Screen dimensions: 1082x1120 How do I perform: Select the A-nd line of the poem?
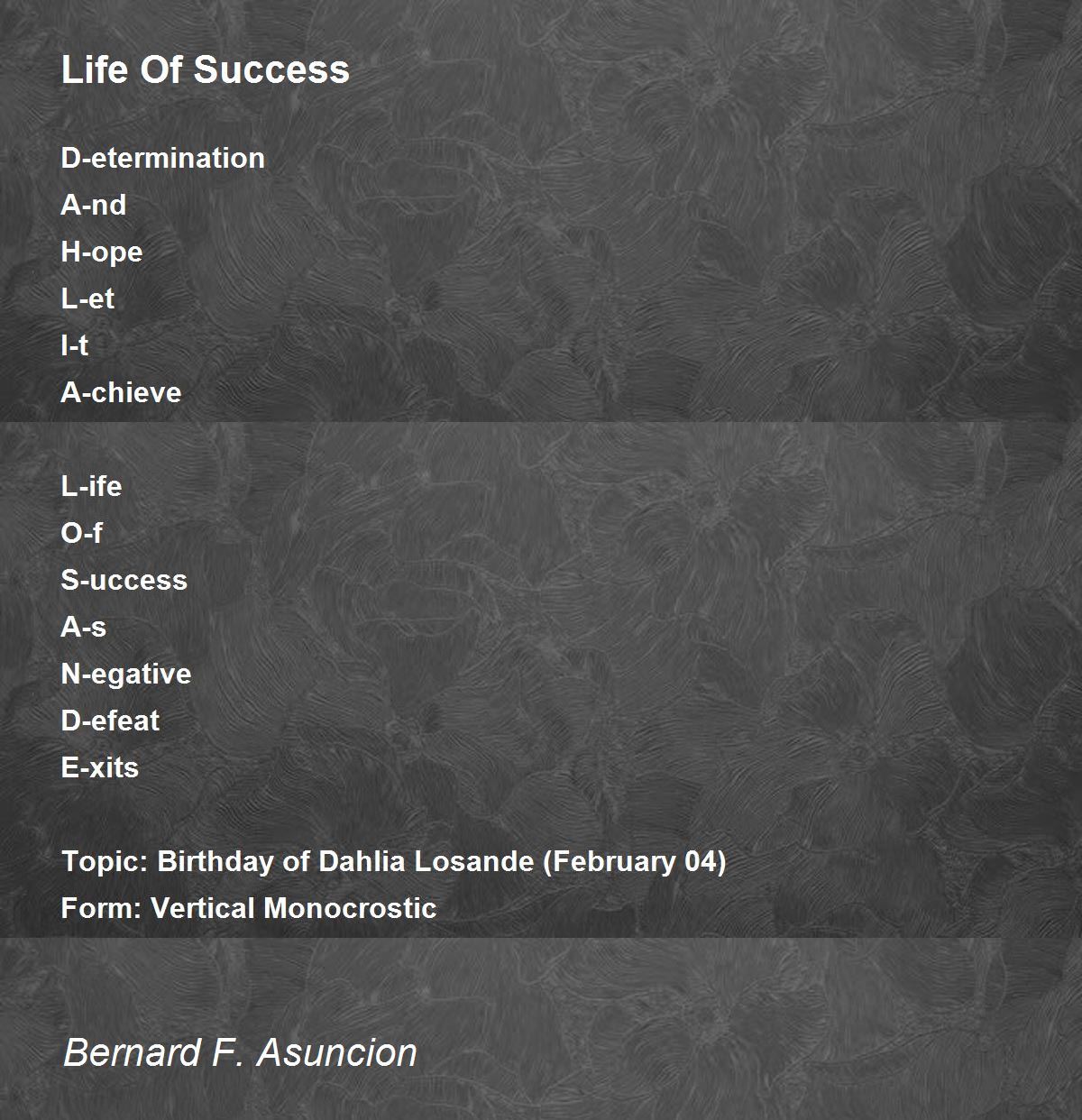(x=94, y=205)
